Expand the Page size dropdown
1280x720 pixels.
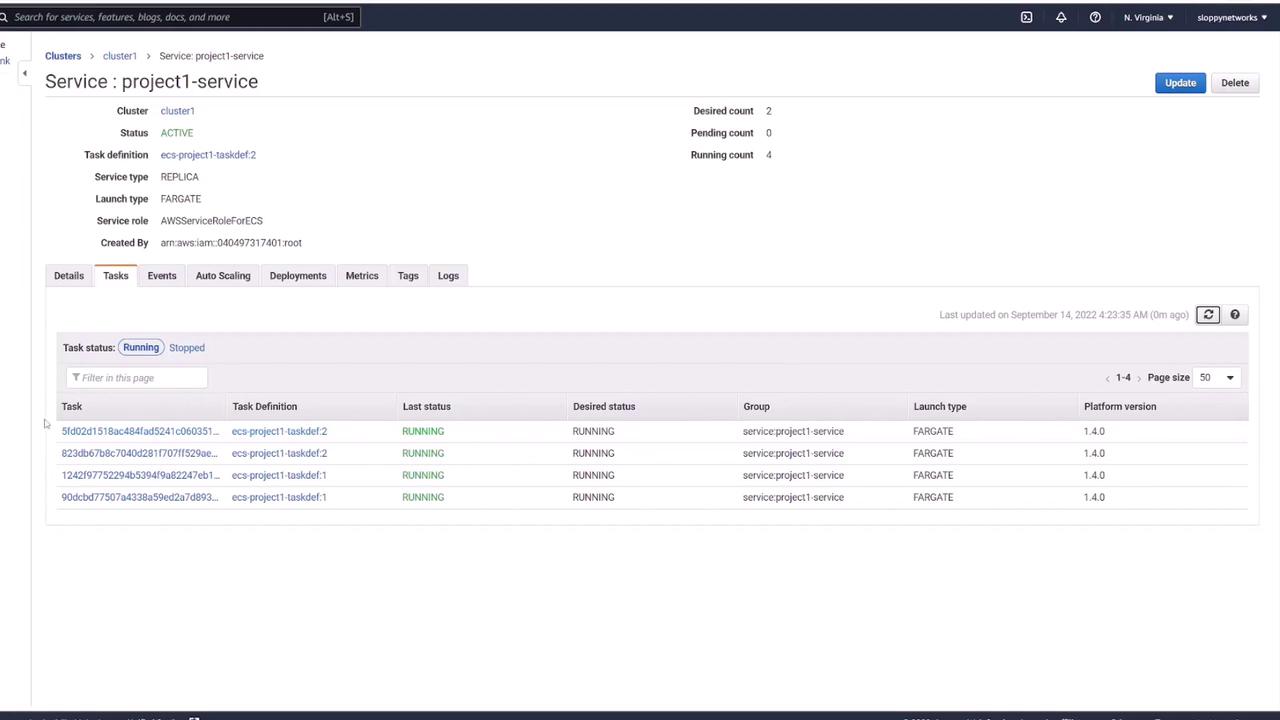[1216, 378]
